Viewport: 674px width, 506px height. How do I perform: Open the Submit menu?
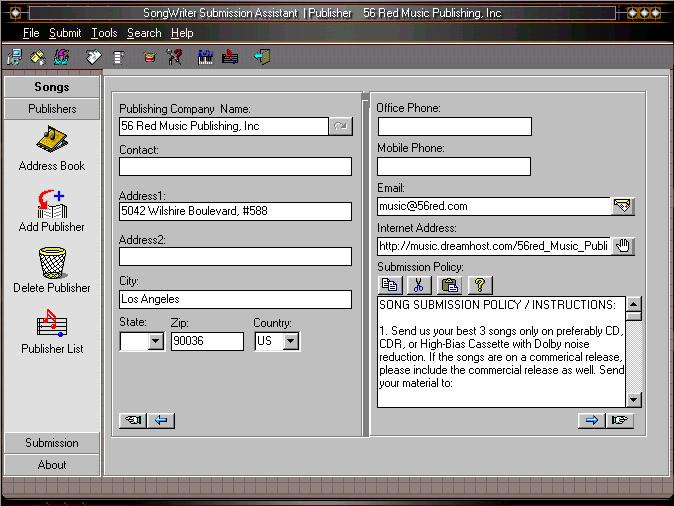65,33
